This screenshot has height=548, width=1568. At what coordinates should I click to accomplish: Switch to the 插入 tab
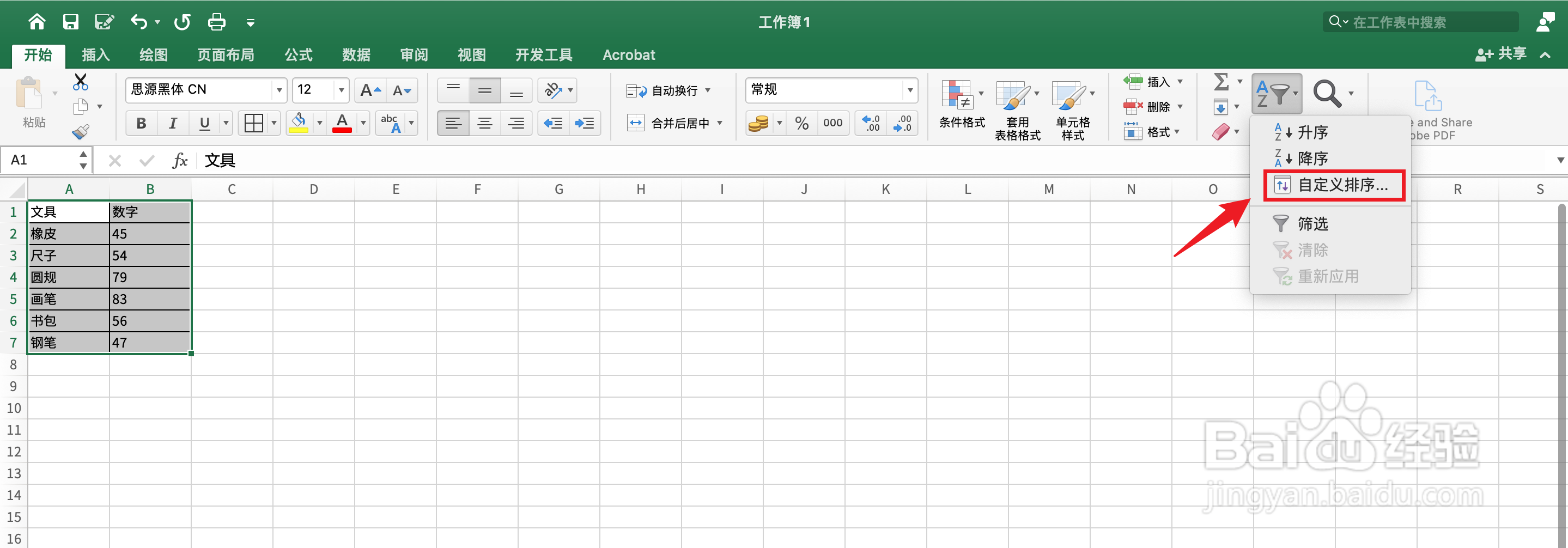[95, 55]
